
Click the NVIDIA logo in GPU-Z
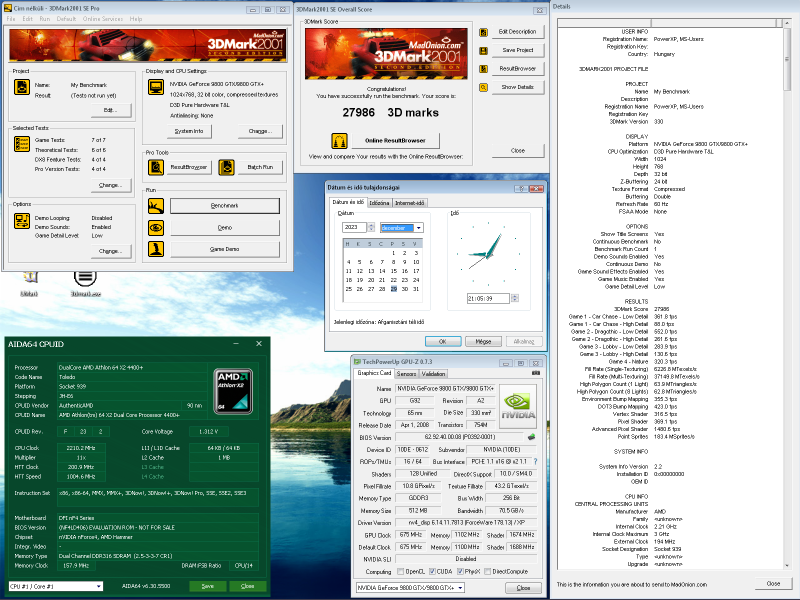coord(518,406)
